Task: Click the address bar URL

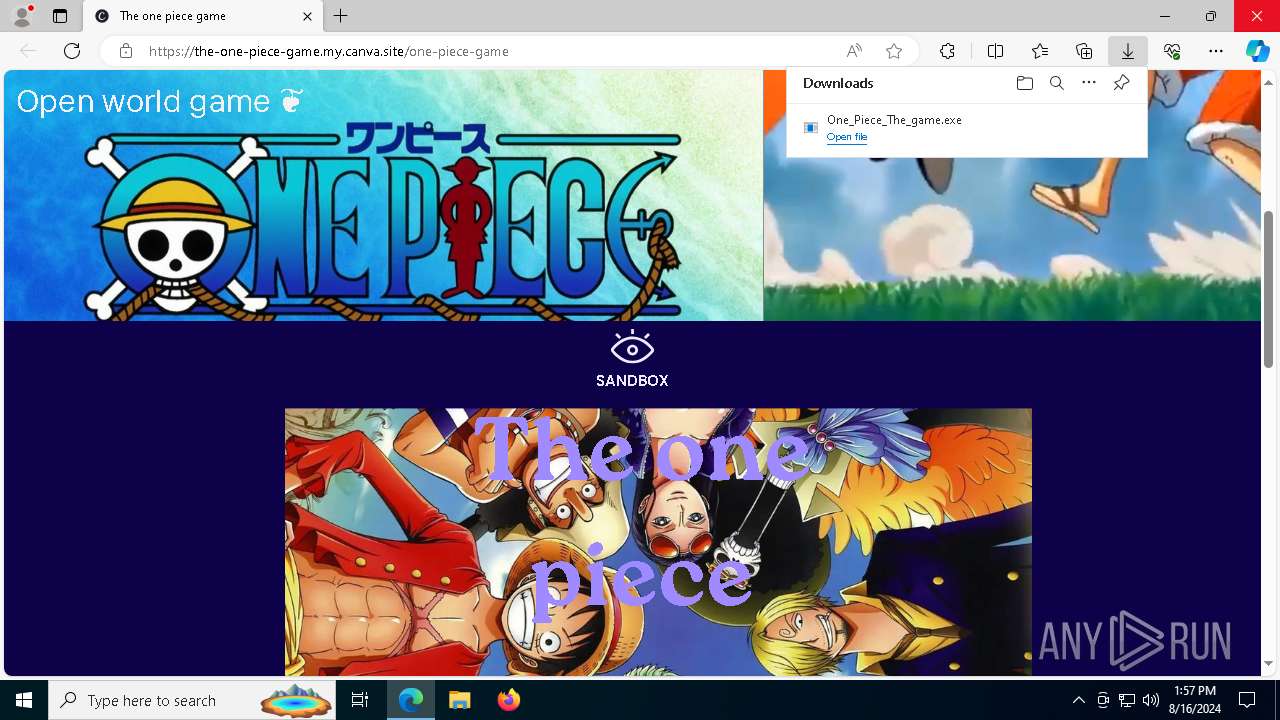Action: (329, 51)
